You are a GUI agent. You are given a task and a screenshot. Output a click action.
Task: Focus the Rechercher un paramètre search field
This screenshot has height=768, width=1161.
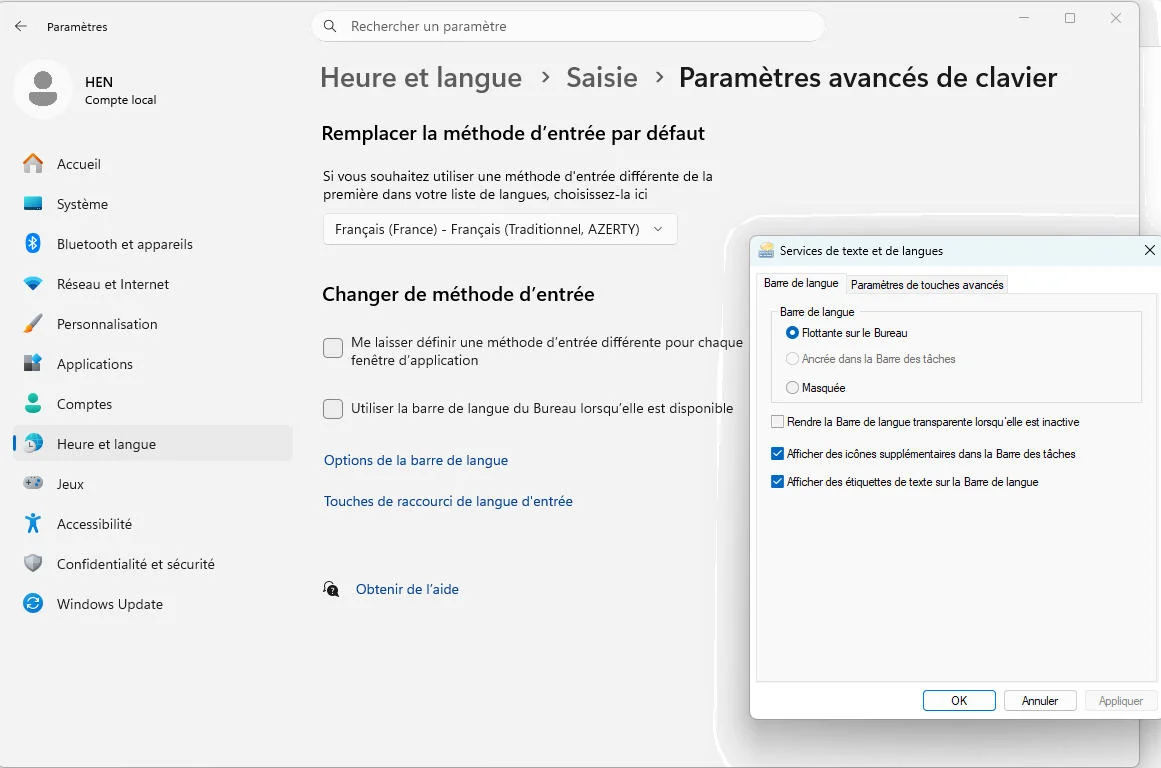pyautogui.click(x=568, y=26)
